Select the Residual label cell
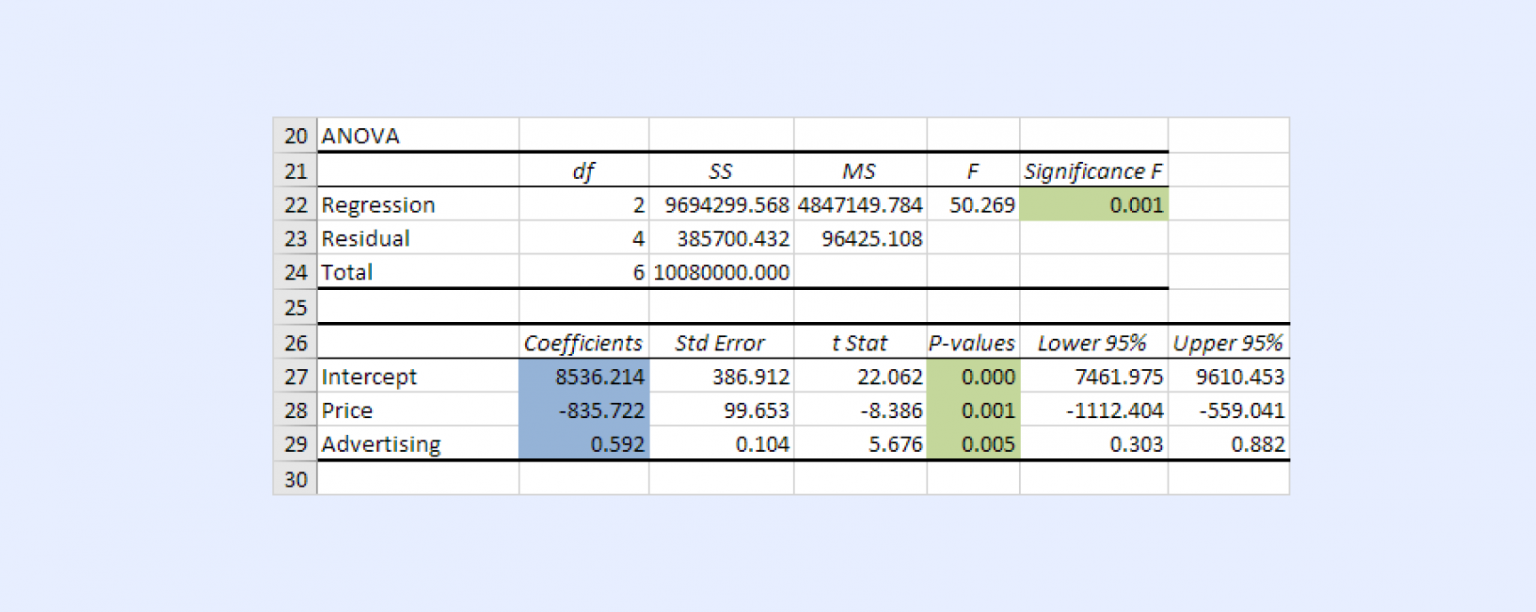This screenshot has width=1536, height=612. tap(365, 238)
